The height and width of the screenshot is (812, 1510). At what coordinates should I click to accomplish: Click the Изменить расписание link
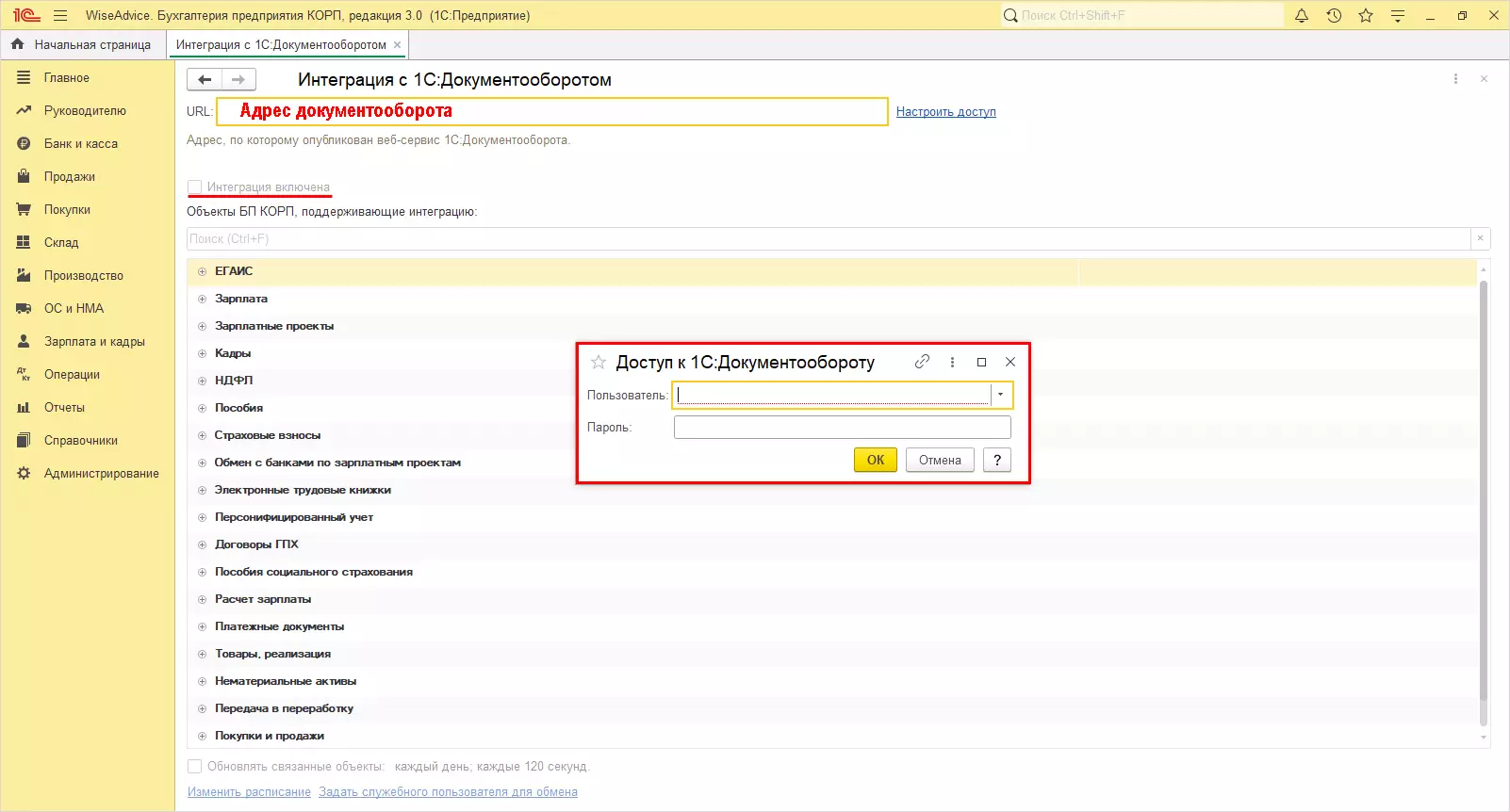click(x=249, y=792)
